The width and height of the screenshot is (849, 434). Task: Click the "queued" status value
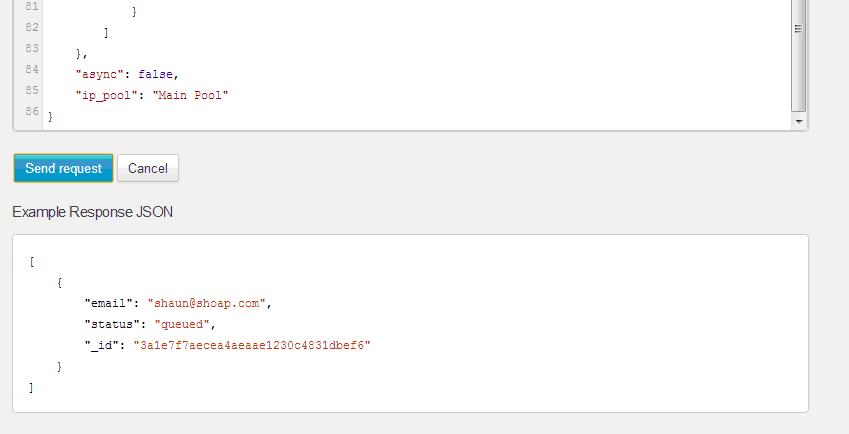182,324
